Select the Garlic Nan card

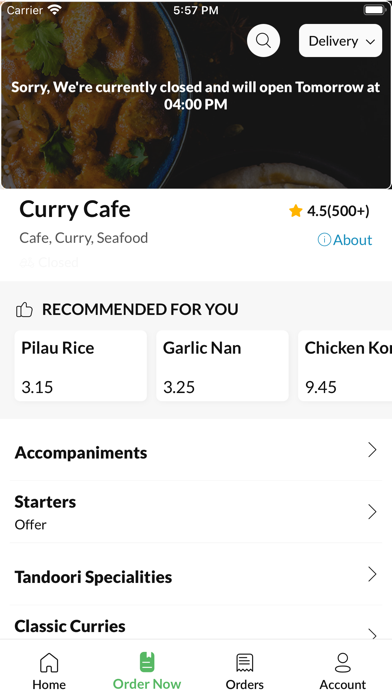coord(222,366)
